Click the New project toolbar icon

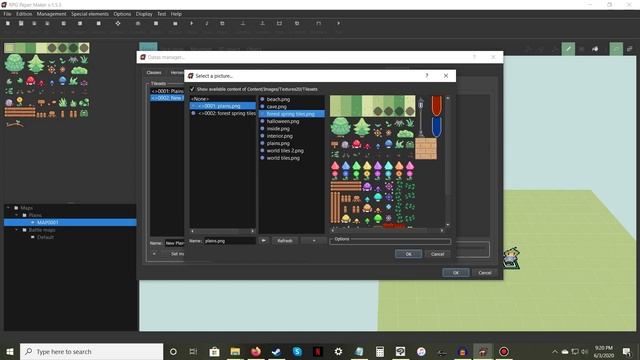(x=8, y=24)
